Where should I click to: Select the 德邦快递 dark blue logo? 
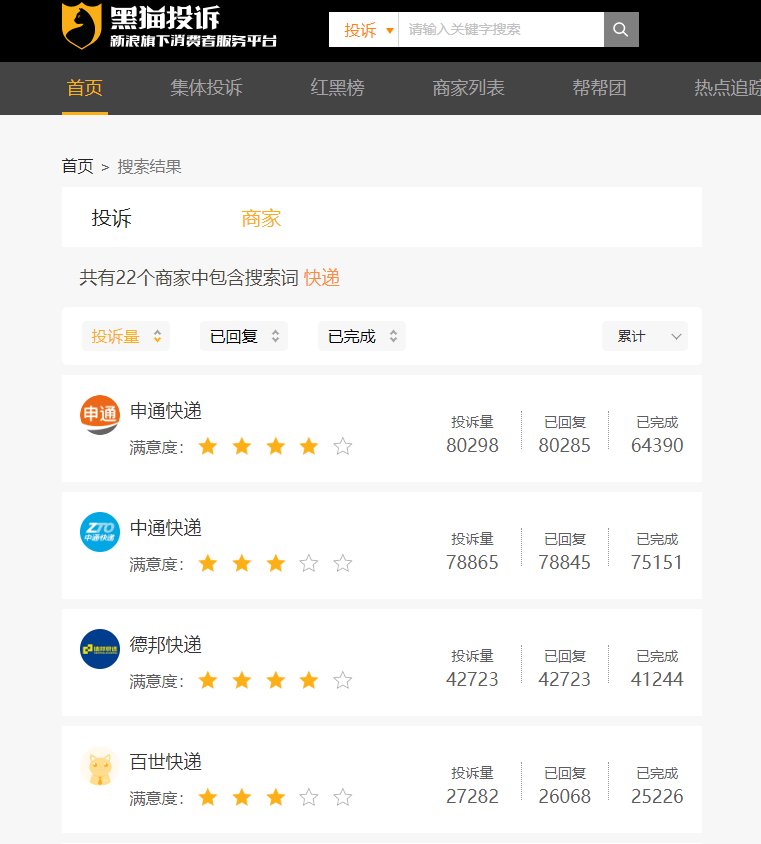tap(100, 648)
